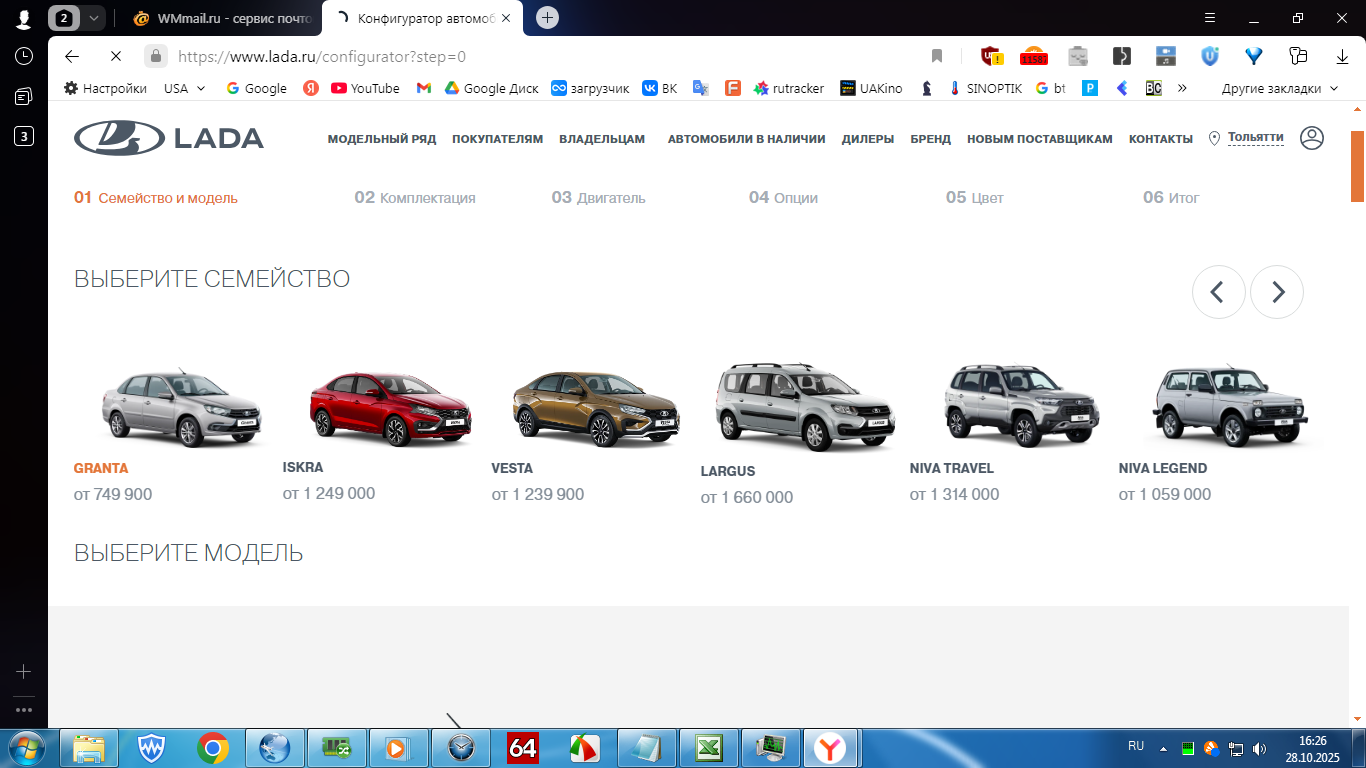Select the Niva Legend car image

[x=1230, y=405]
